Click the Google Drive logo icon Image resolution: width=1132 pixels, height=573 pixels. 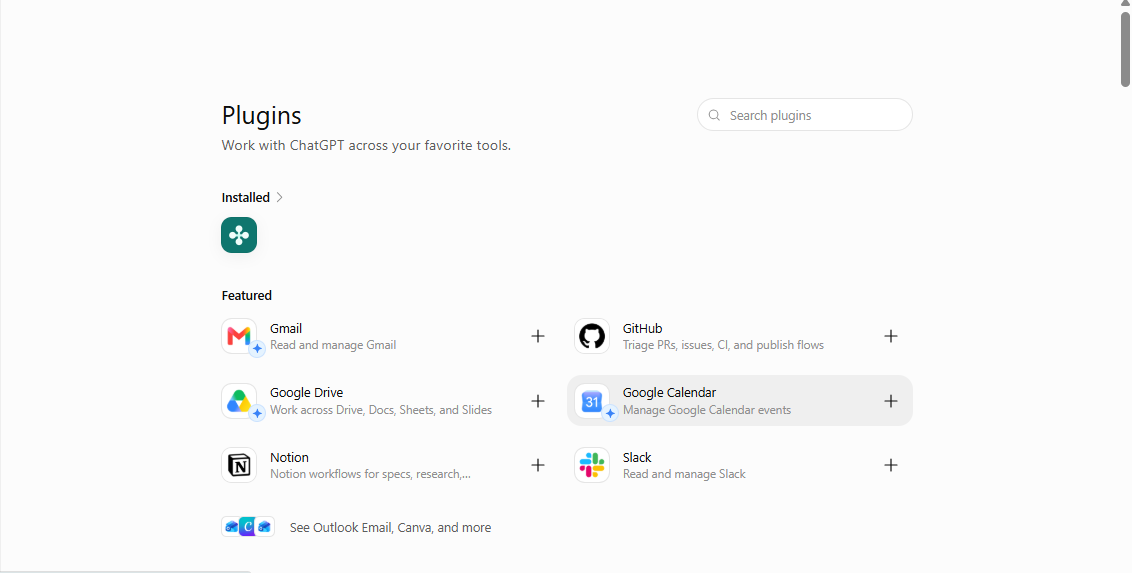tap(239, 401)
